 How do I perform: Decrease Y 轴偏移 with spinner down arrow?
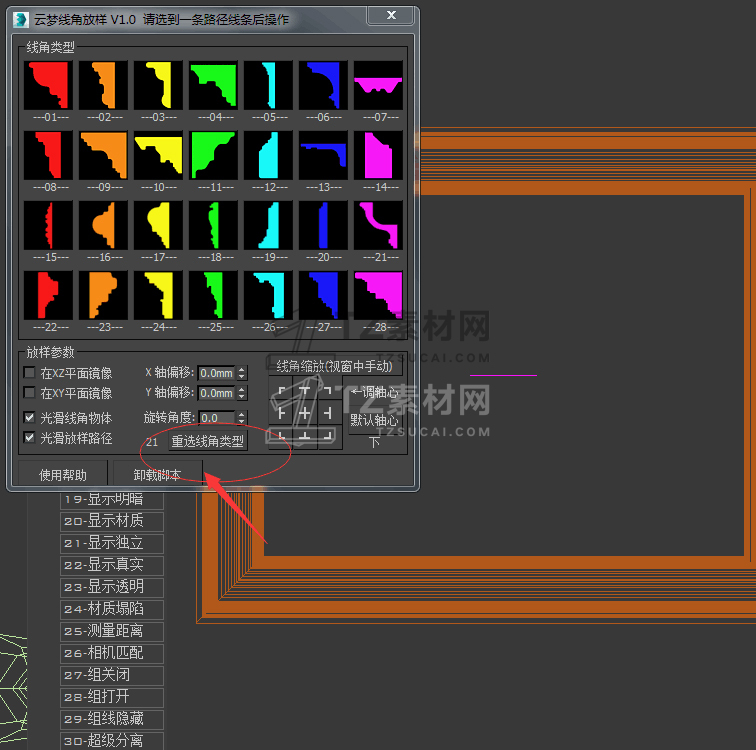tap(242, 397)
